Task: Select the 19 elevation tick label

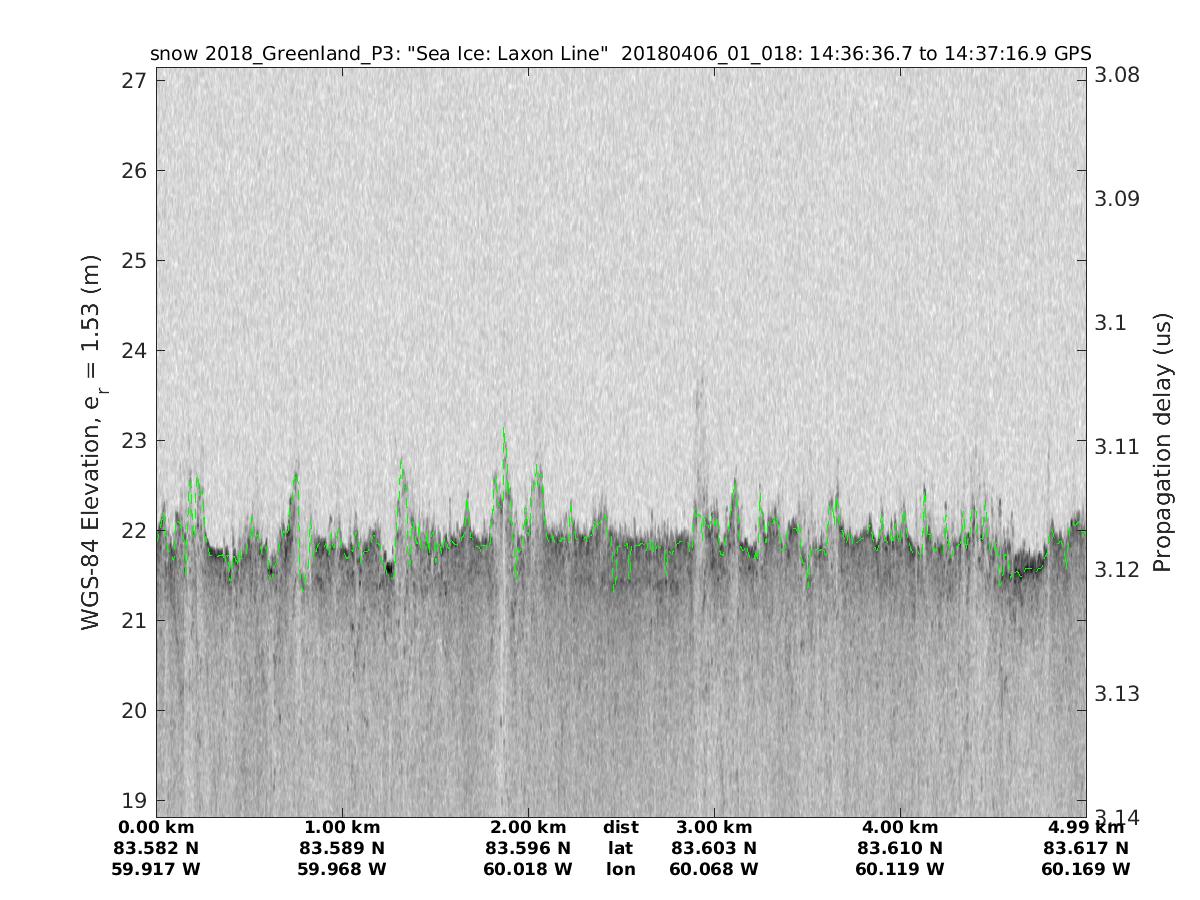Action: pyautogui.click(x=136, y=800)
